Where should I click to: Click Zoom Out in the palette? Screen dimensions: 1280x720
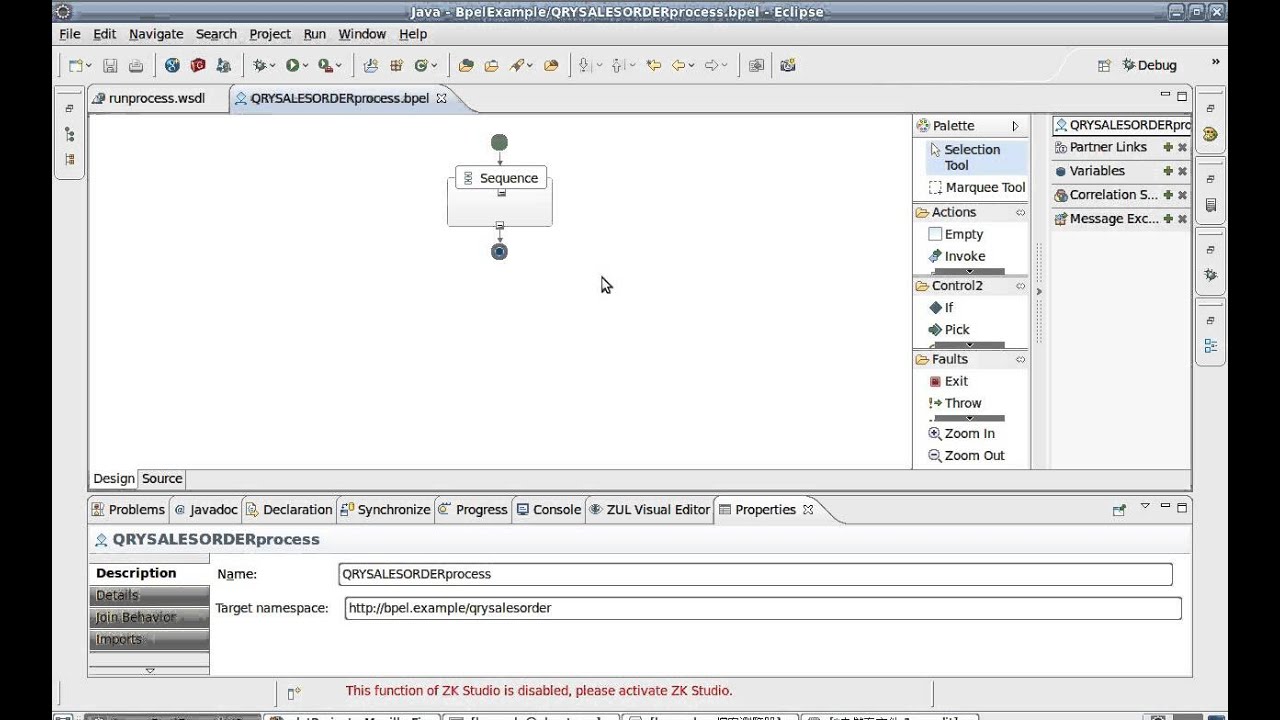pos(967,456)
